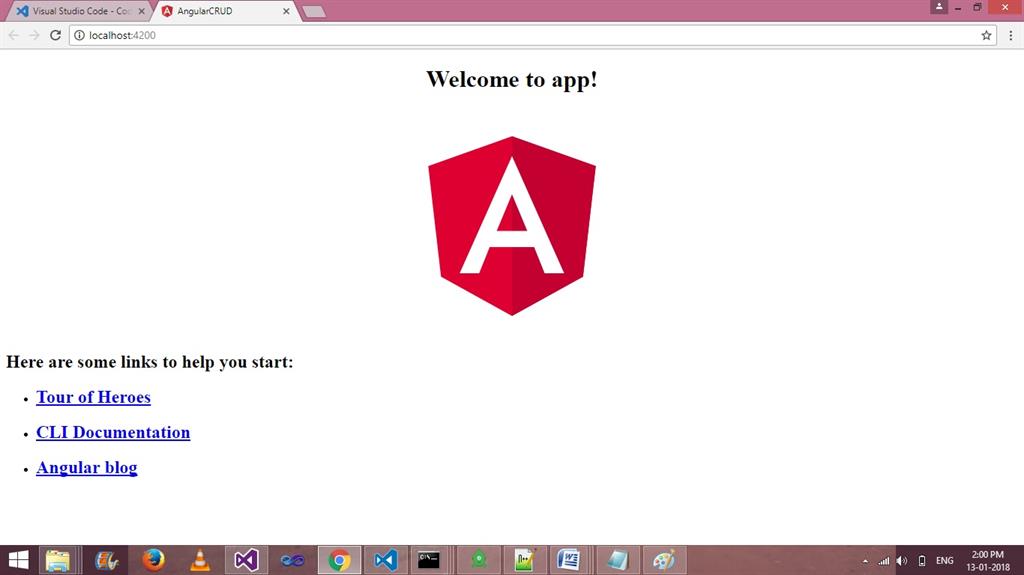The image size is (1024, 575).
Task: Open a new browser tab
Action: coord(314,12)
